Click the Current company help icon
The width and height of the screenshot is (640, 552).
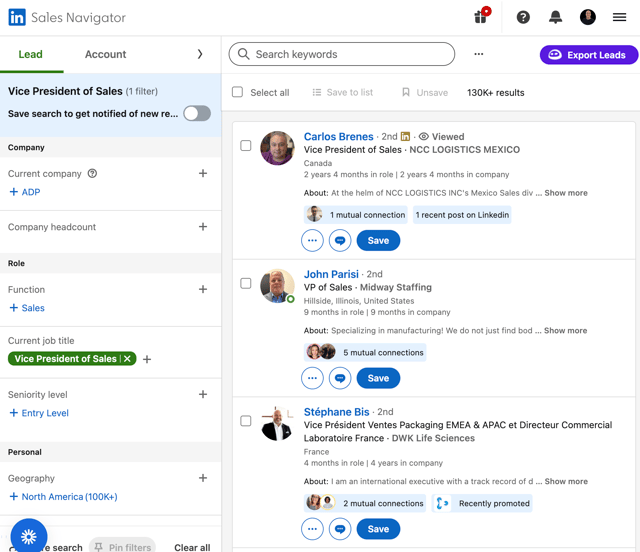(93, 174)
